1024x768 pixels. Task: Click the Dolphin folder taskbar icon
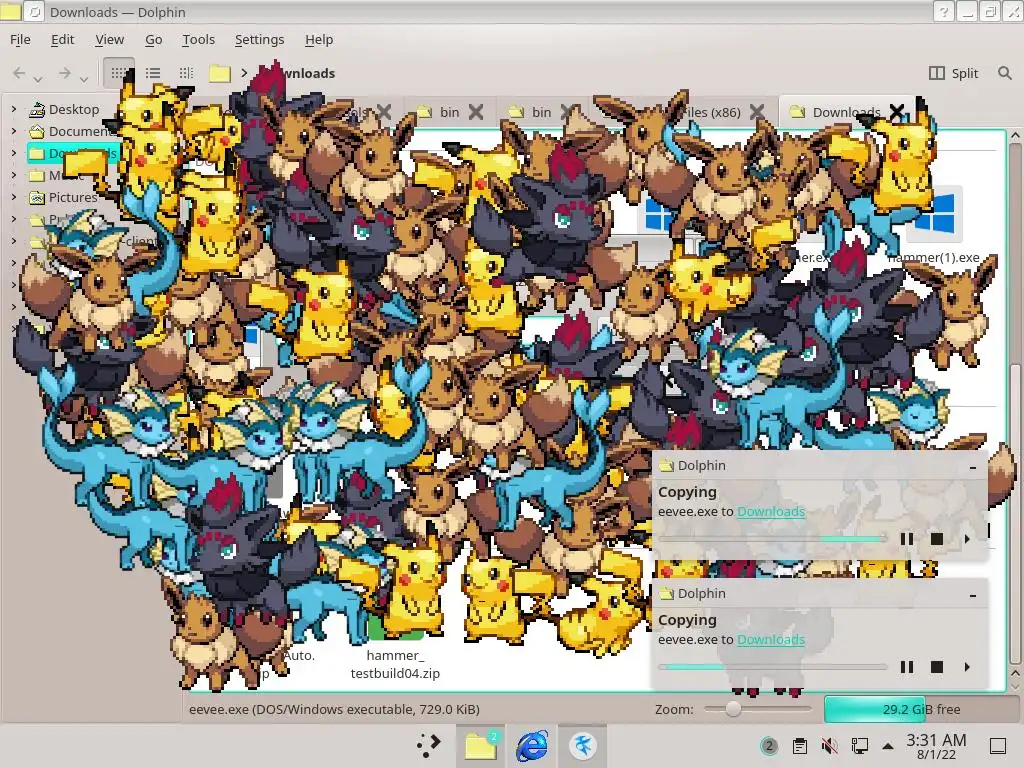point(480,745)
